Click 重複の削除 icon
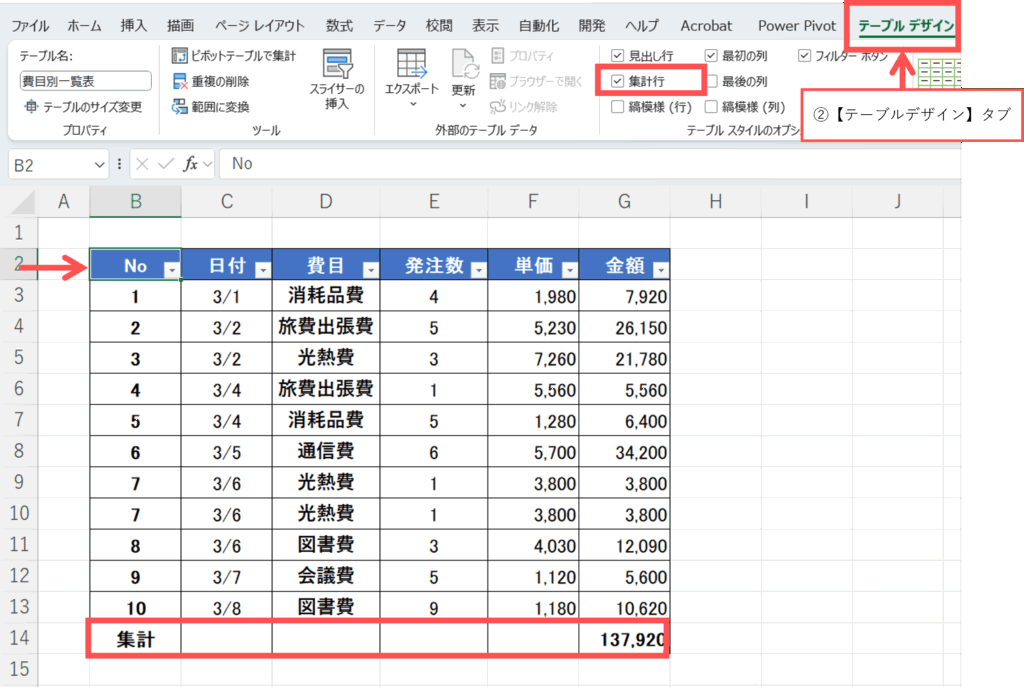1024x687 pixels. [180, 81]
